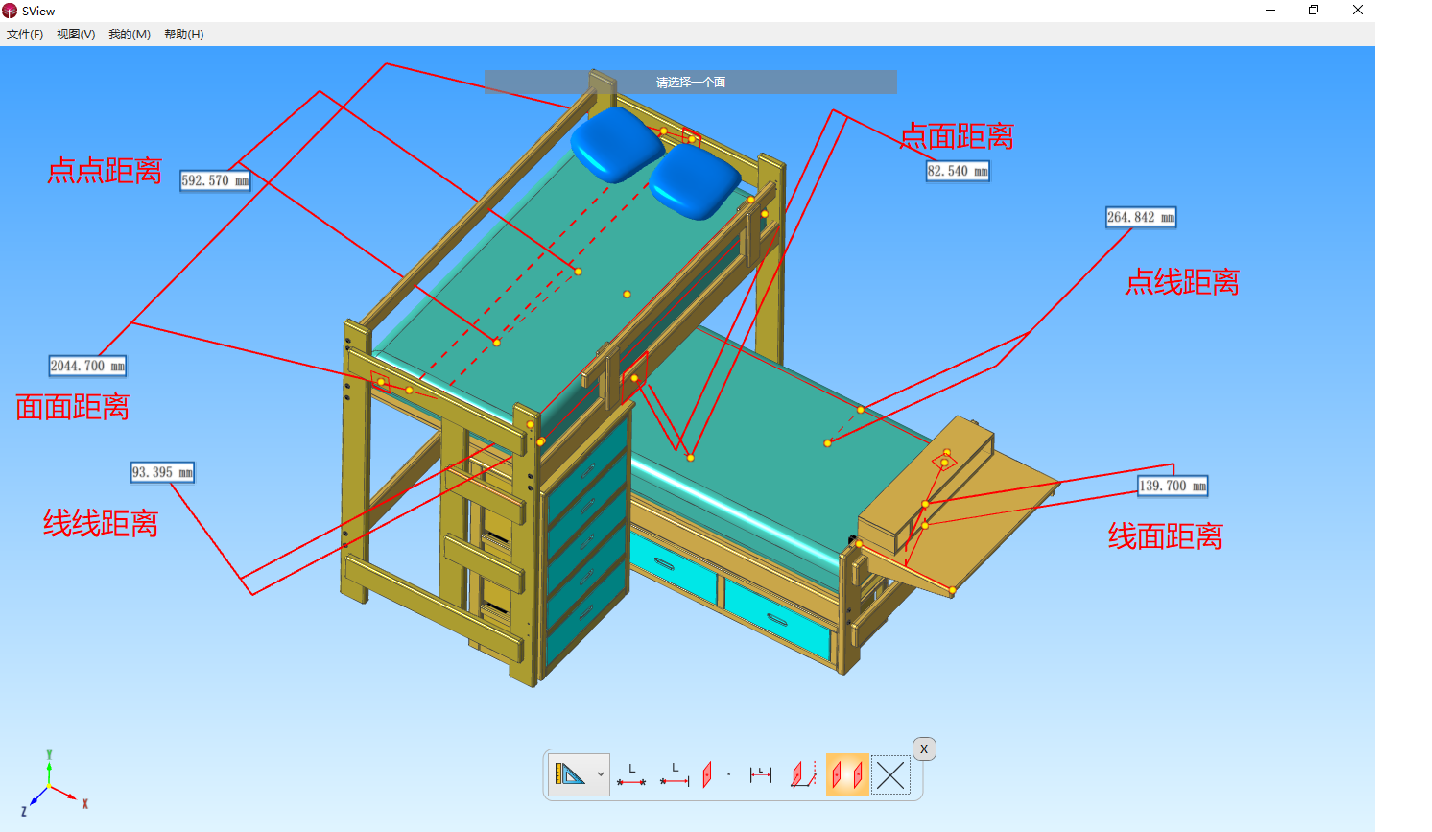Restore down the SView window

click(x=1313, y=10)
